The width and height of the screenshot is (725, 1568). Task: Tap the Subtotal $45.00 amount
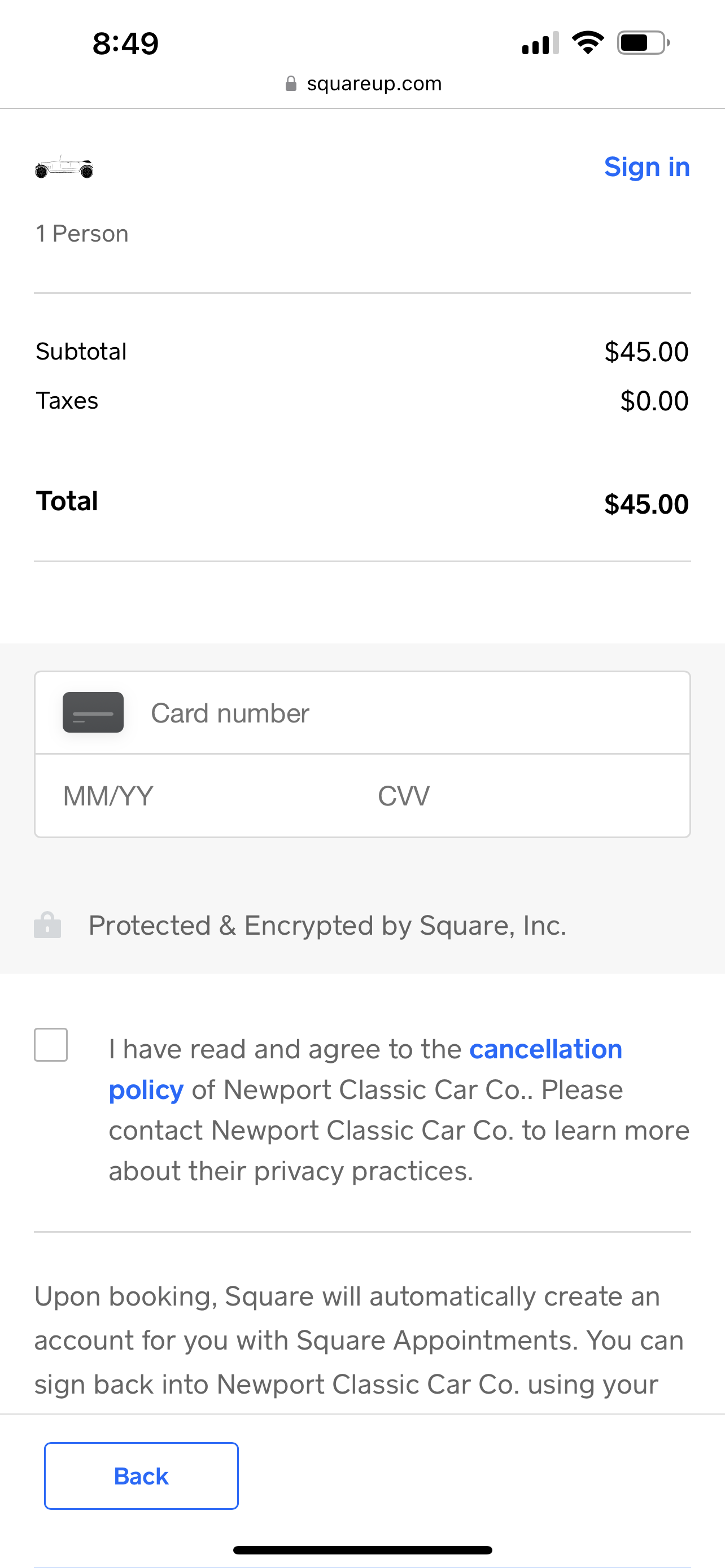pyautogui.click(x=646, y=352)
